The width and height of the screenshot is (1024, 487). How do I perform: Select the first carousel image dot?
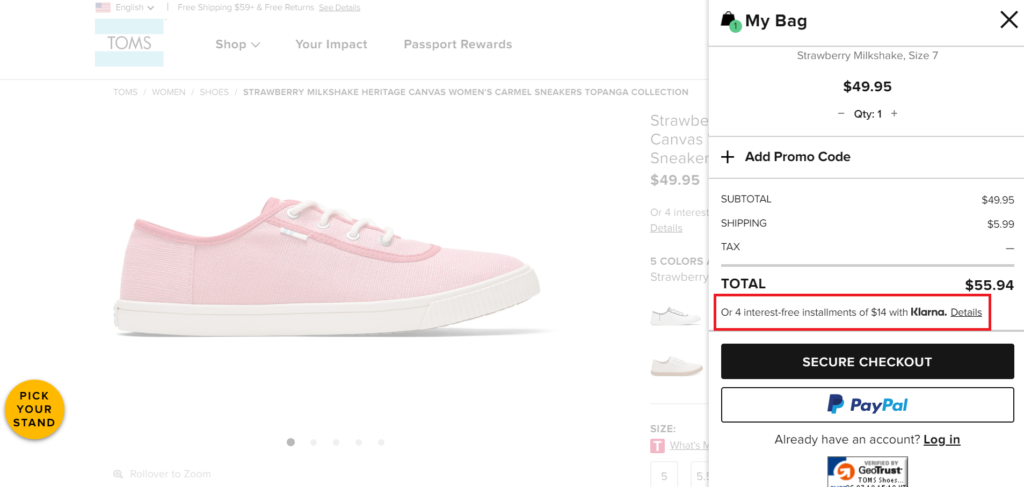point(291,441)
